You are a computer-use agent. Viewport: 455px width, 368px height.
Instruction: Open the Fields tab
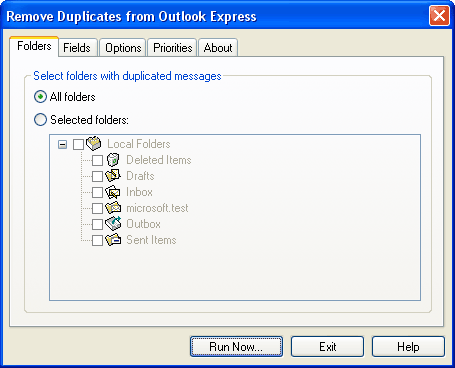point(77,48)
